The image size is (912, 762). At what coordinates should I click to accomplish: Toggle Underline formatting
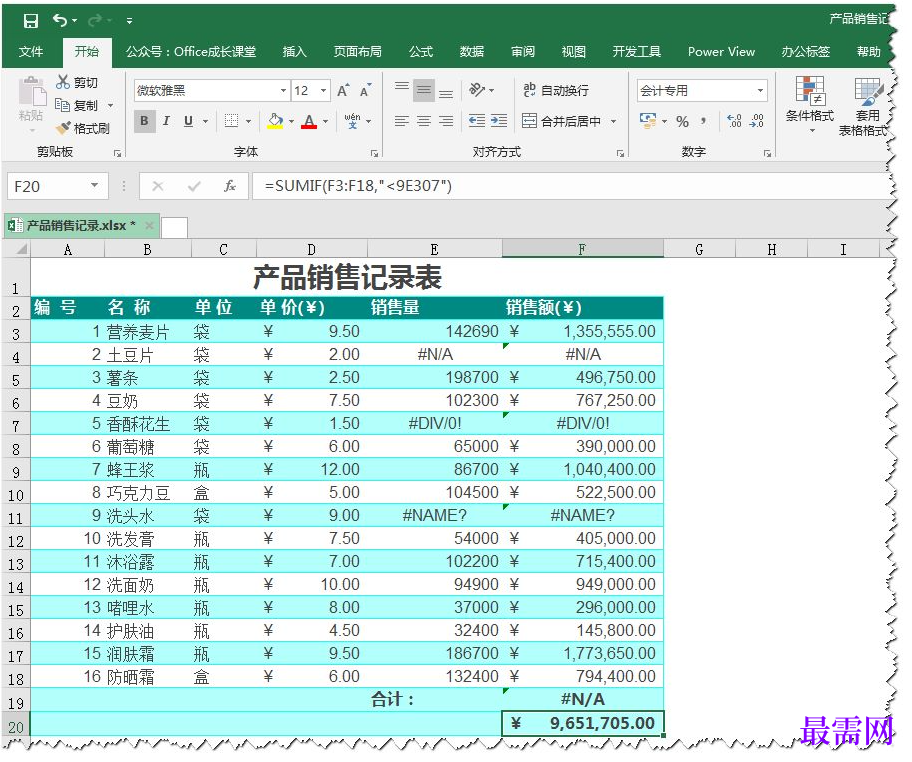[188, 121]
